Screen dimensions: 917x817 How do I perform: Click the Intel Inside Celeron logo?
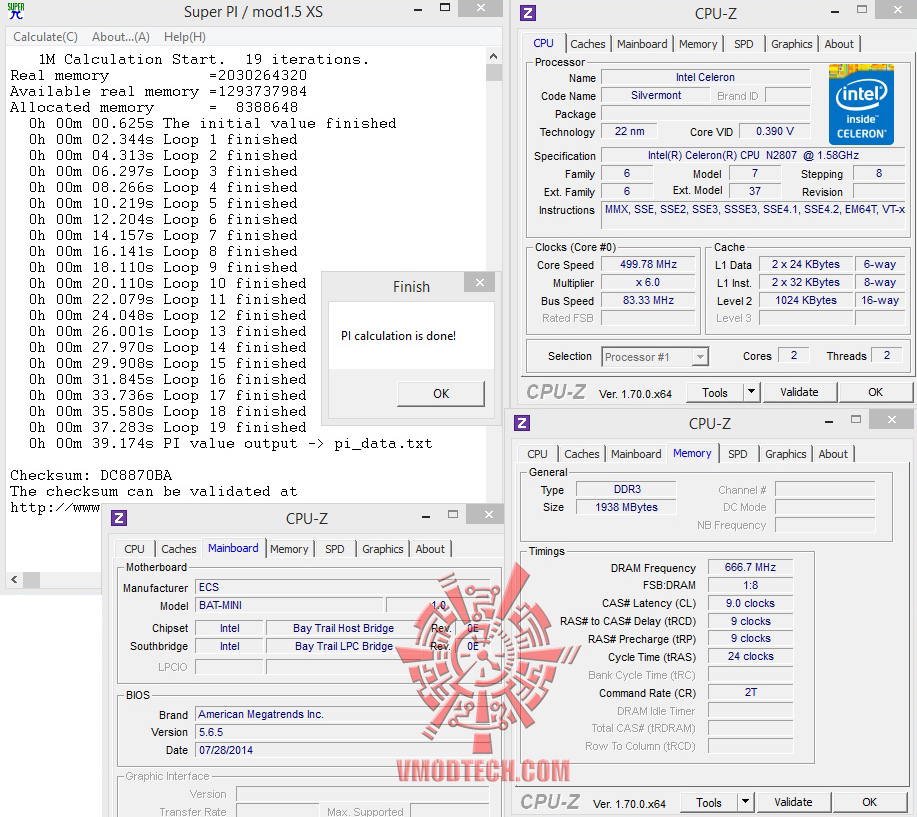861,104
